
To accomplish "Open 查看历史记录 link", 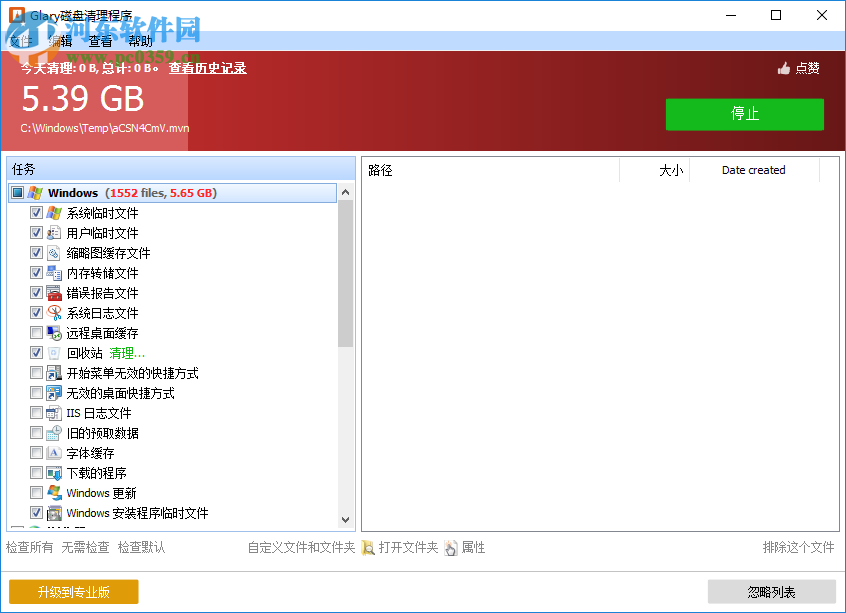I will (208, 67).
